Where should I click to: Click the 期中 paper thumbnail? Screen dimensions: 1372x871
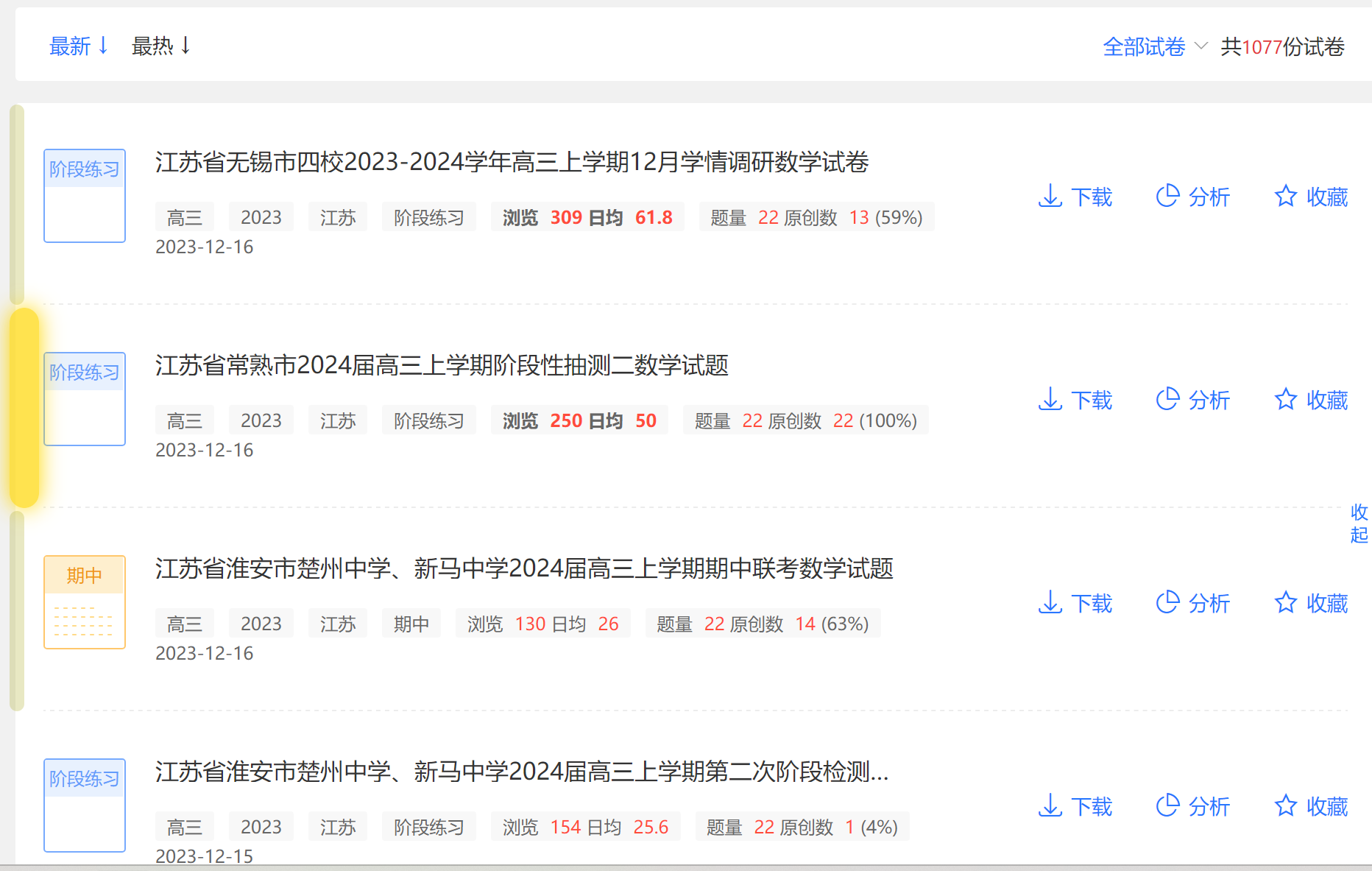coord(85,602)
